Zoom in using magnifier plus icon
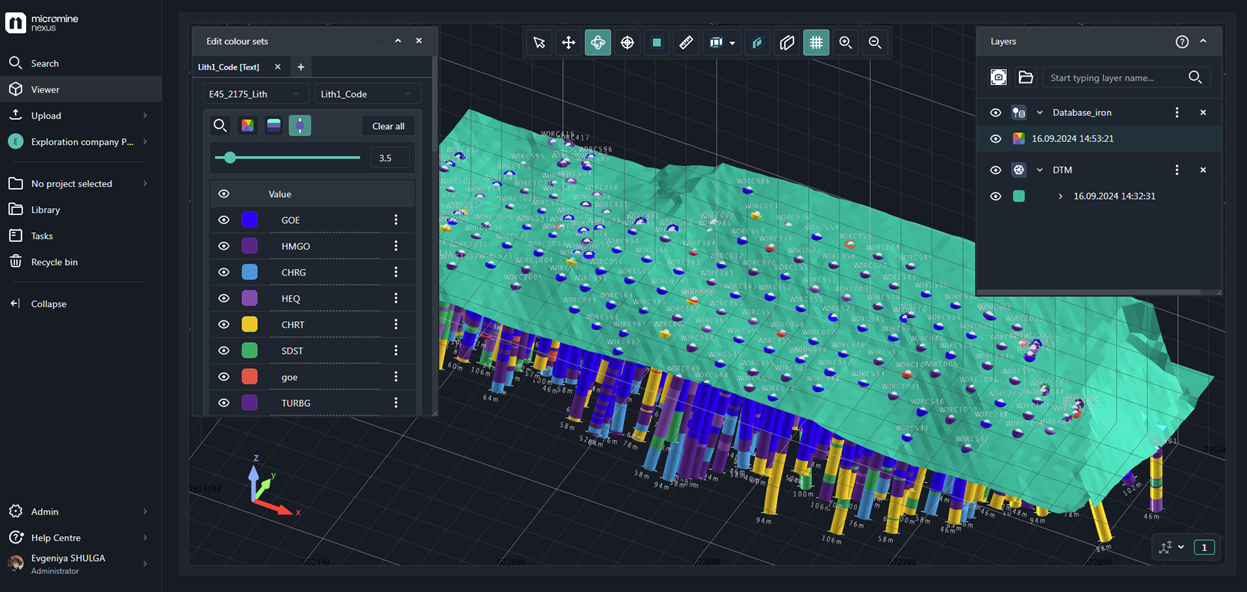Image resolution: width=1247 pixels, height=592 pixels. point(846,42)
